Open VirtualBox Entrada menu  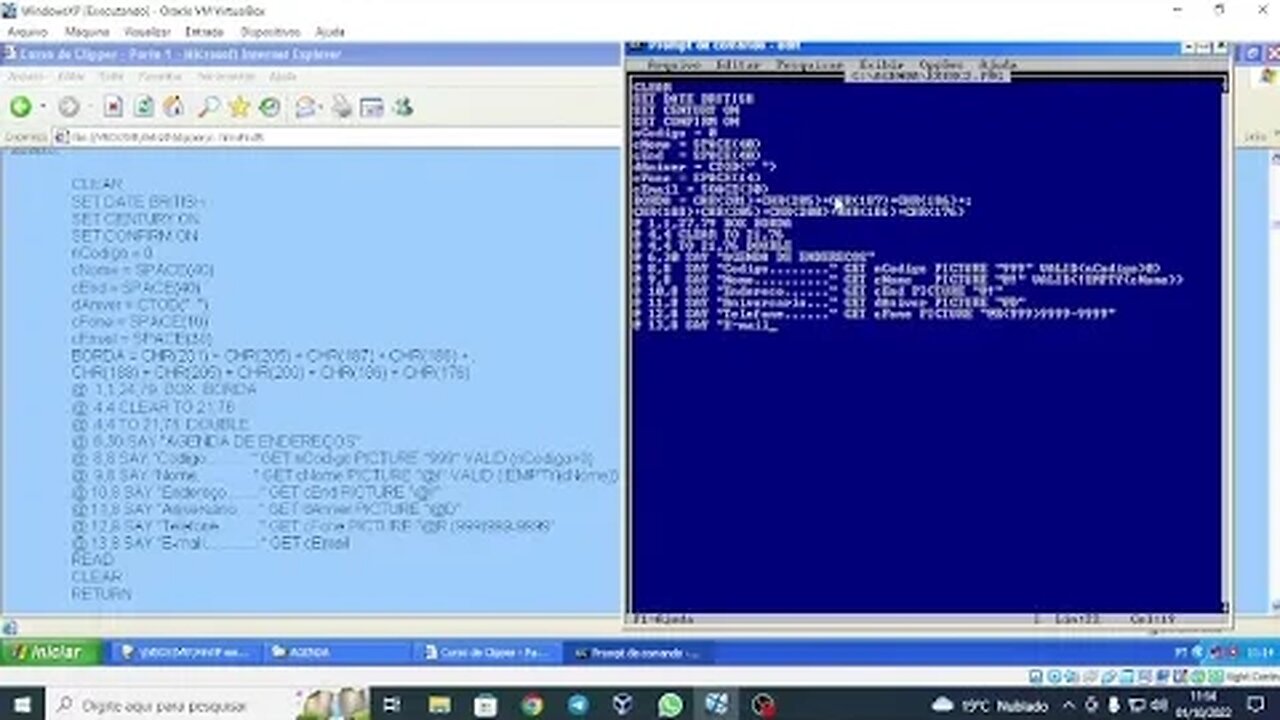(x=204, y=32)
